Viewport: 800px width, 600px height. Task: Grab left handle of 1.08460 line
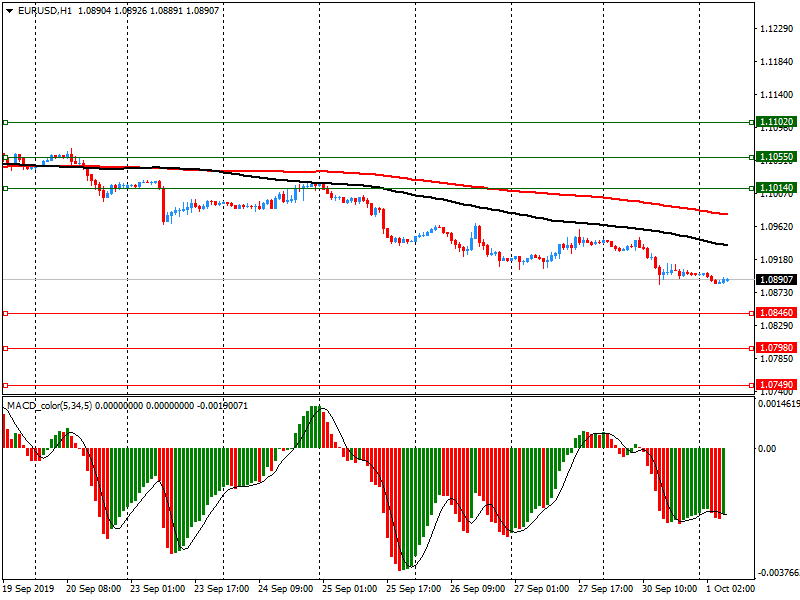(6, 313)
